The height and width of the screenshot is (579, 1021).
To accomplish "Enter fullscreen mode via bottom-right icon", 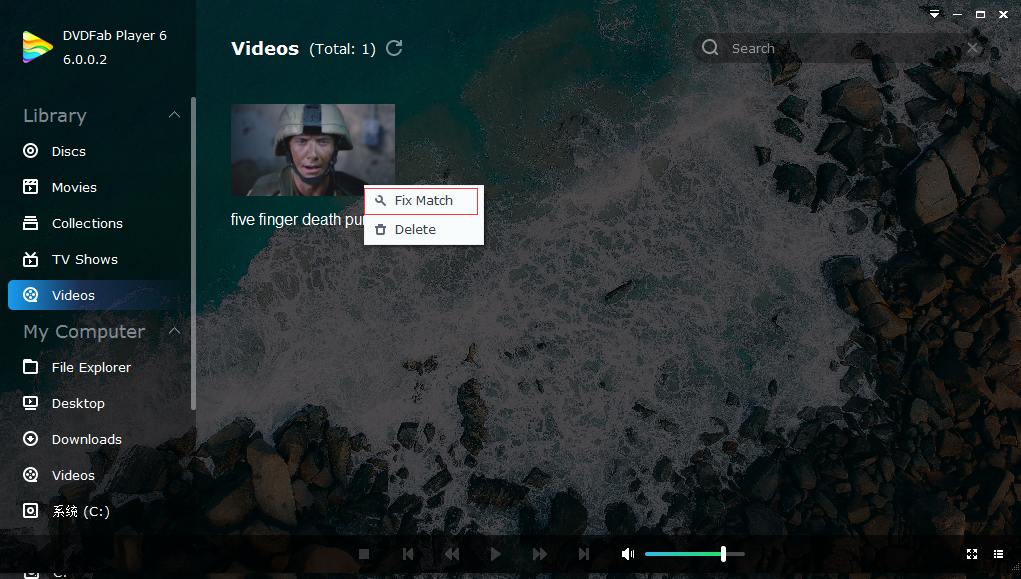I will 972,554.
